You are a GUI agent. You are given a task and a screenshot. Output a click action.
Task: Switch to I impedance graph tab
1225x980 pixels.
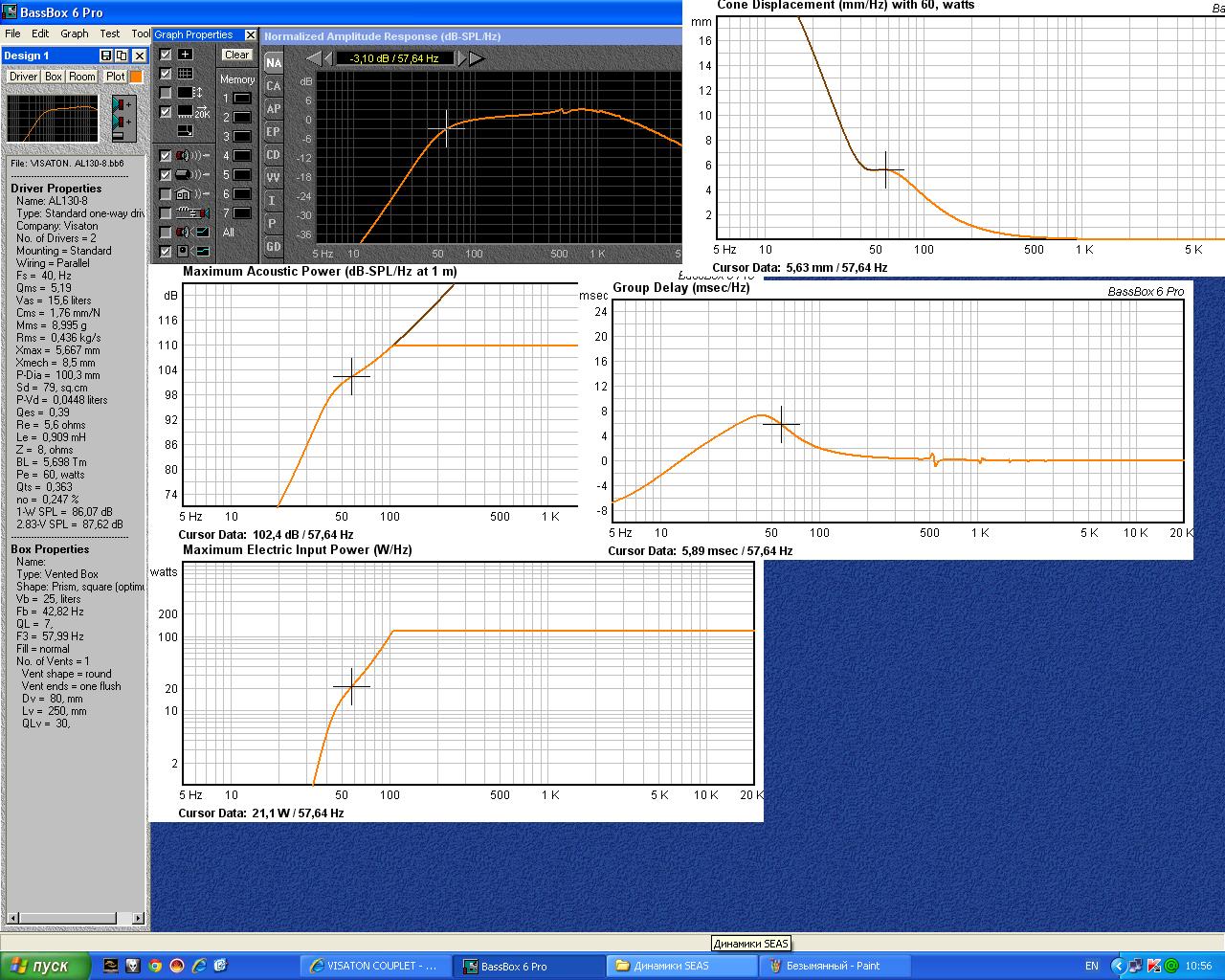pos(274,201)
